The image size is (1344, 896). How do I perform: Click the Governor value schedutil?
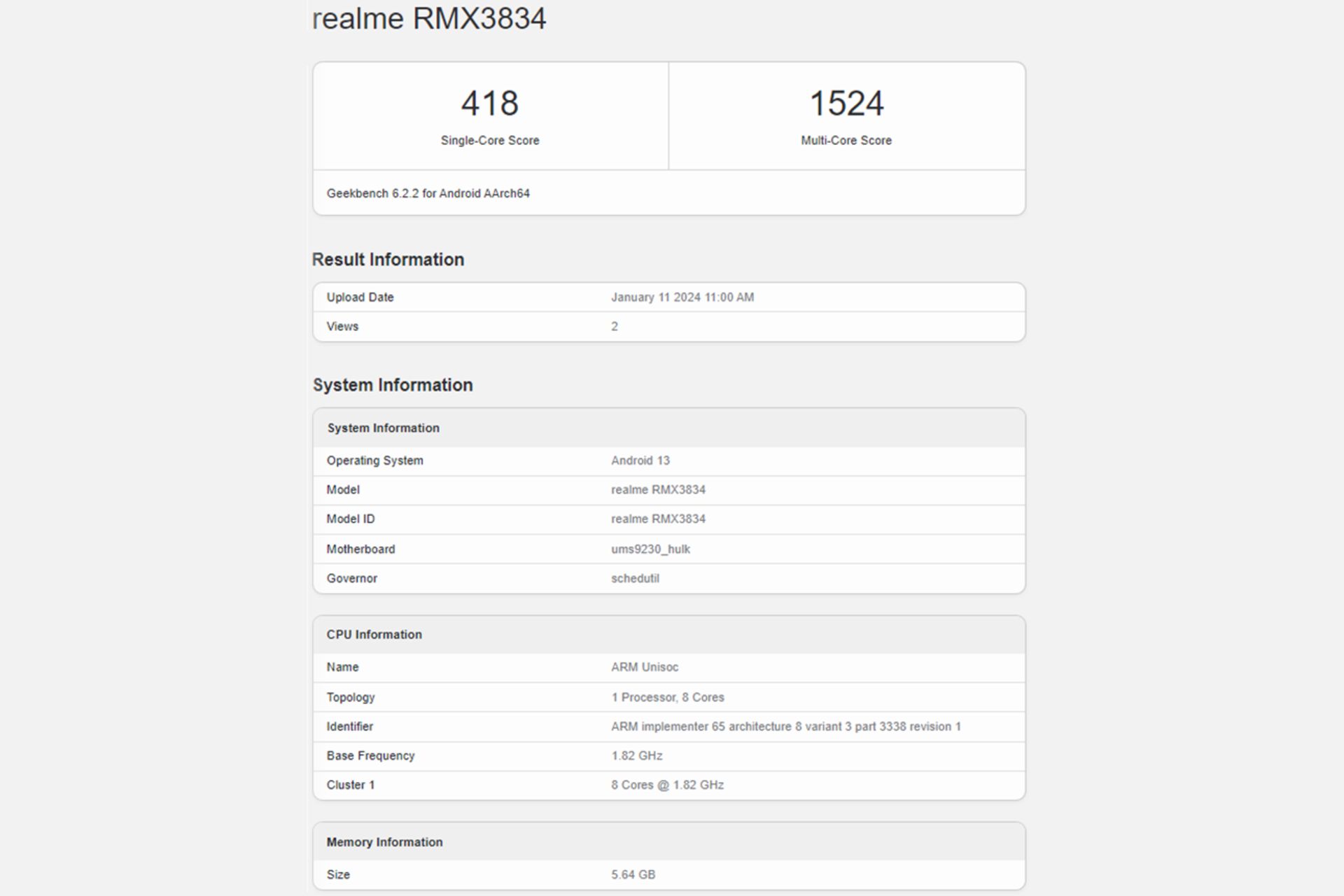pos(635,579)
